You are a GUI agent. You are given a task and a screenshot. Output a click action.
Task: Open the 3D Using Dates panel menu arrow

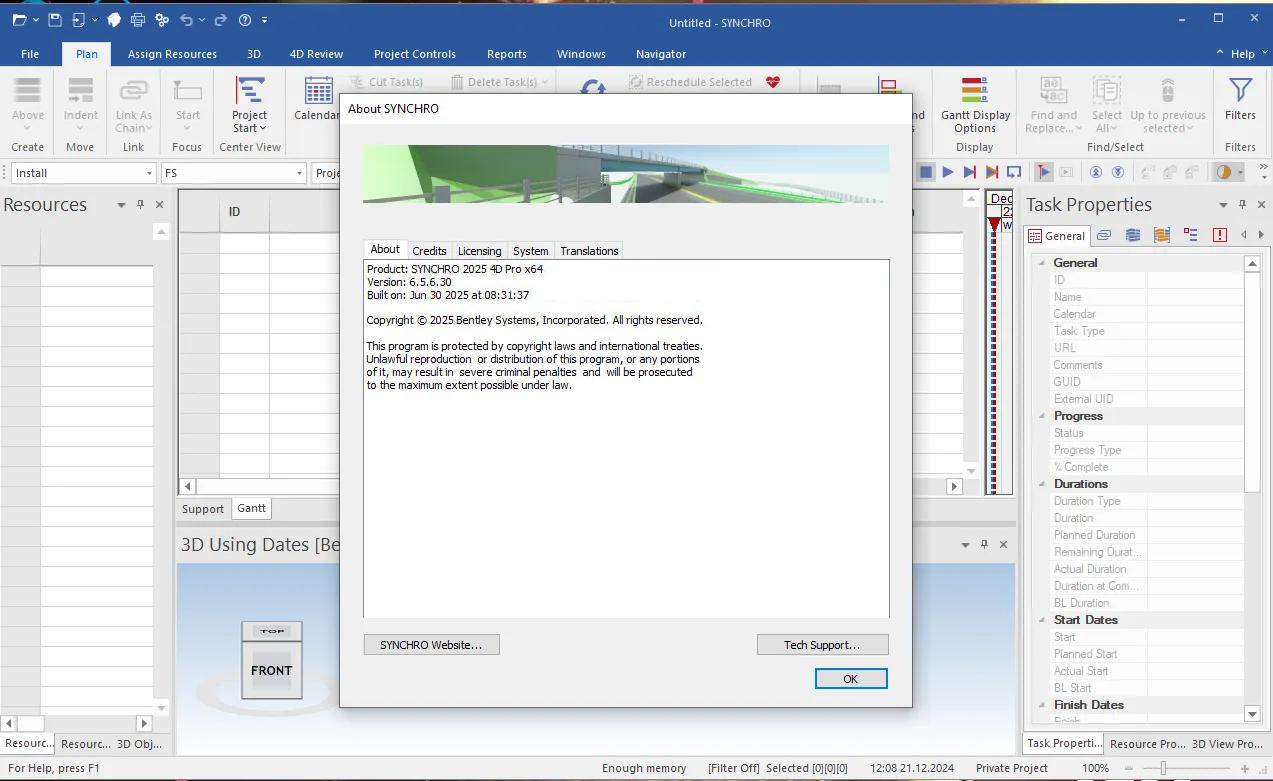(966, 545)
